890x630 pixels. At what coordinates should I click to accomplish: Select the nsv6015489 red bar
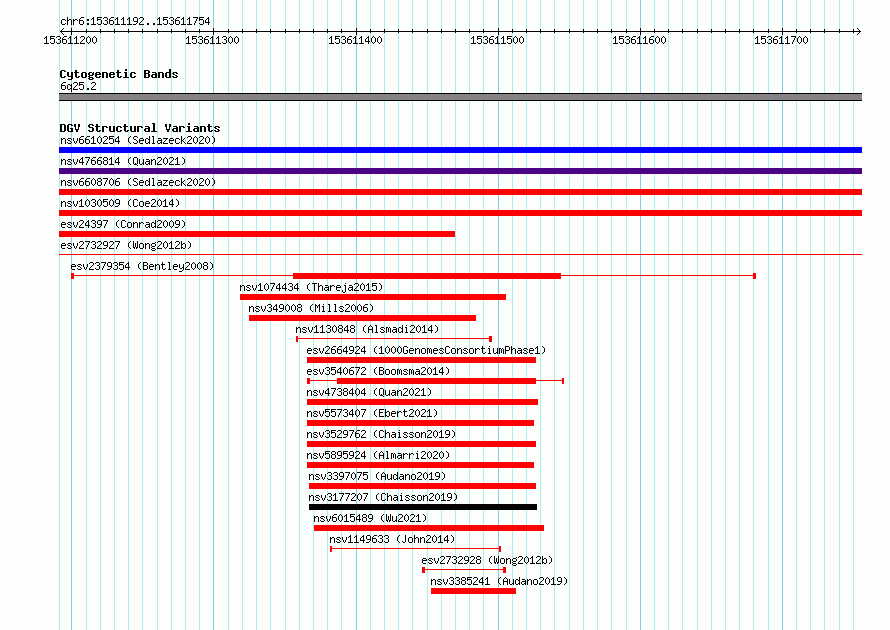coord(429,528)
